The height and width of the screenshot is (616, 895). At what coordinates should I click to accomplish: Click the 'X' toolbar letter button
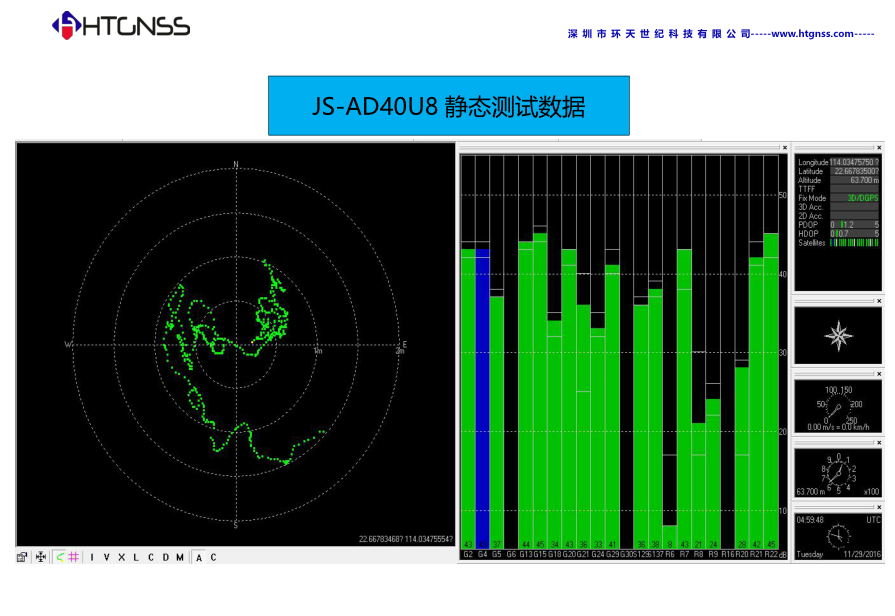pos(121,557)
